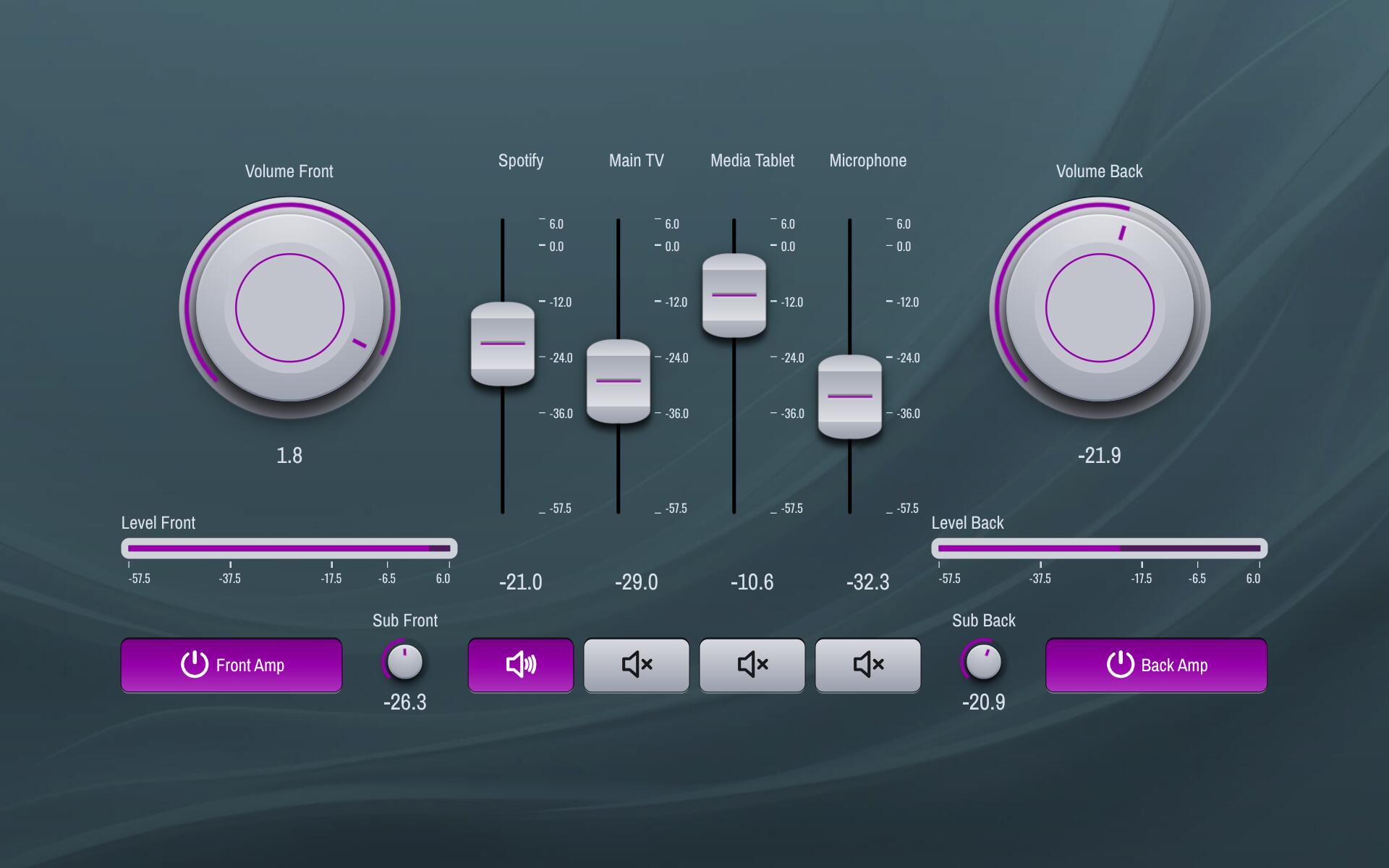Click the Volume Back value -21.9

click(x=1100, y=456)
